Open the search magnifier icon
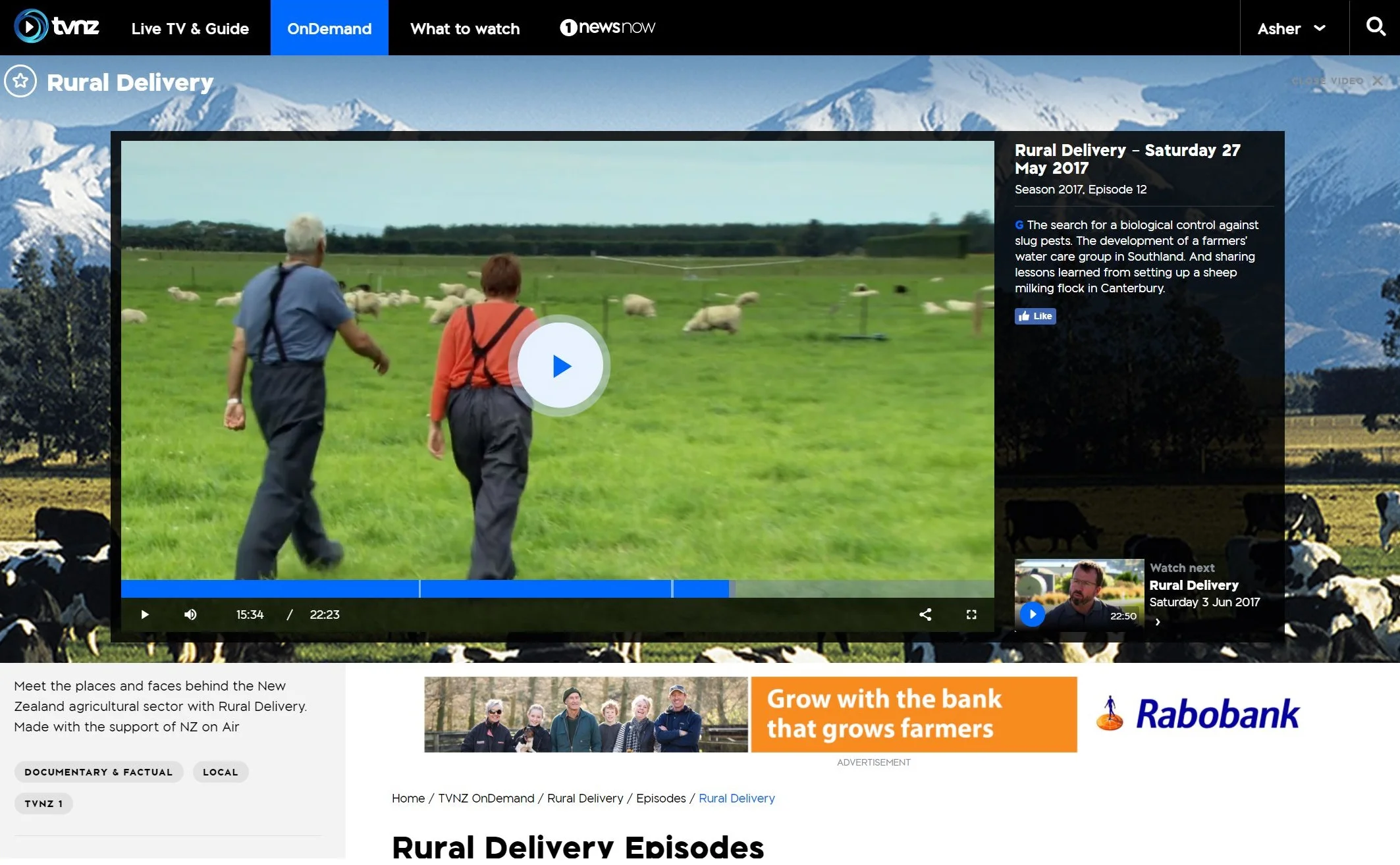This screenshot has height=865, width=1400. click(x=1375, y=27)
